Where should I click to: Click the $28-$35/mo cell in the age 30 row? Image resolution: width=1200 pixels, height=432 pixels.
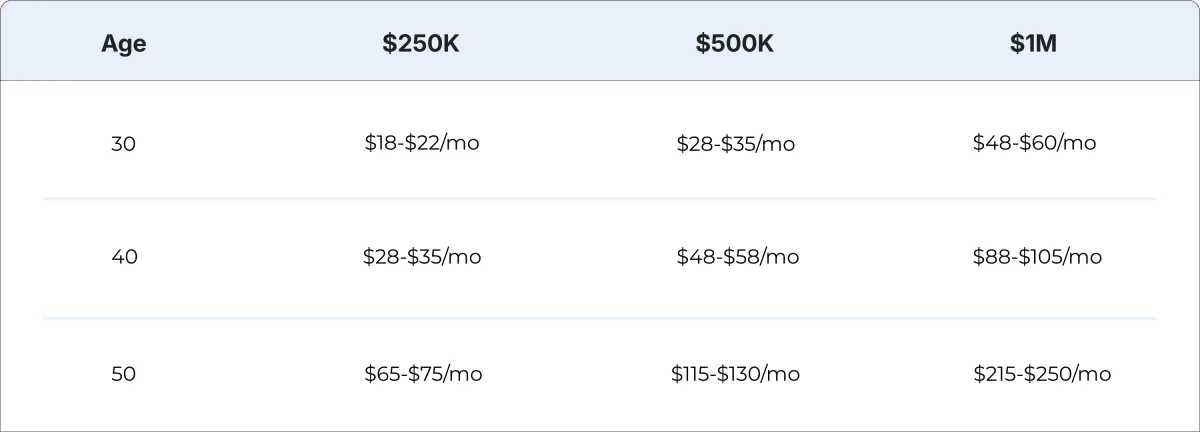(x=735, y=144)
